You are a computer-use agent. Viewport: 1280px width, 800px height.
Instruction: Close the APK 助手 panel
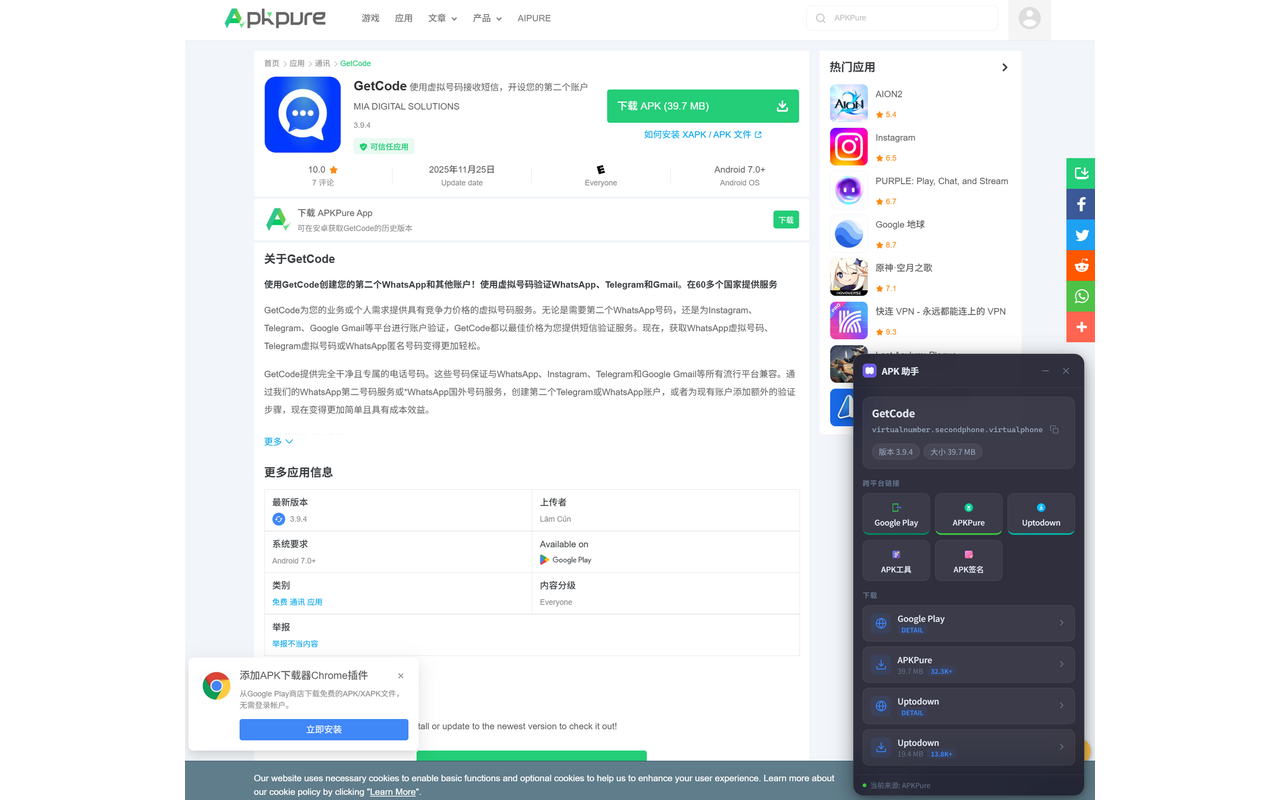(1066, 371)
